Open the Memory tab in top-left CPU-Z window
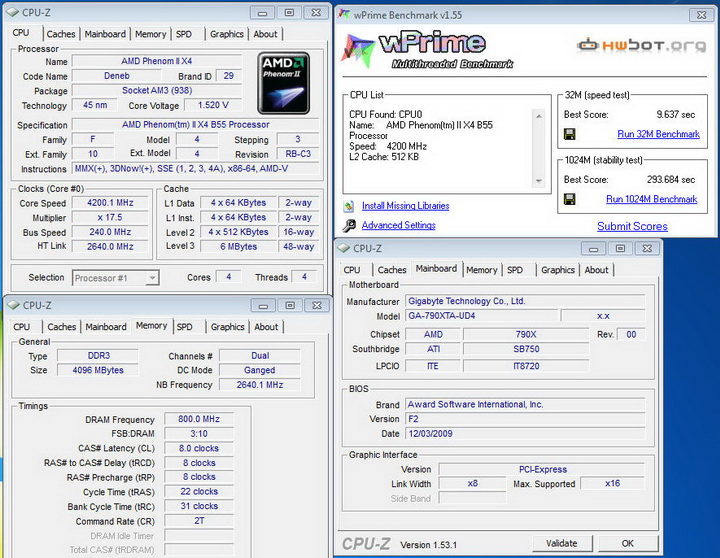The height and width of the screenshot is (558, 720). click(x=151, y=34)
